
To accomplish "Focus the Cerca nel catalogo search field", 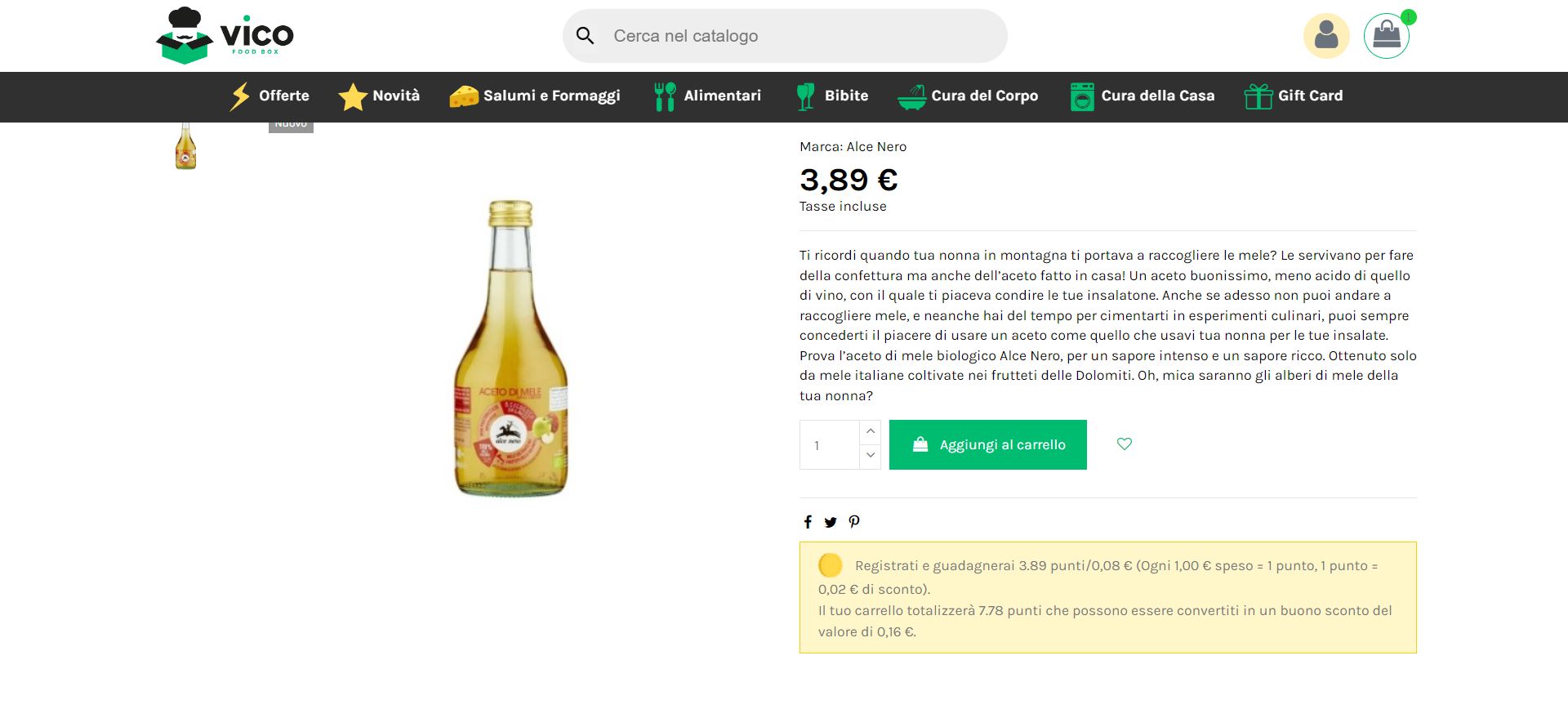I will [785, 36].
